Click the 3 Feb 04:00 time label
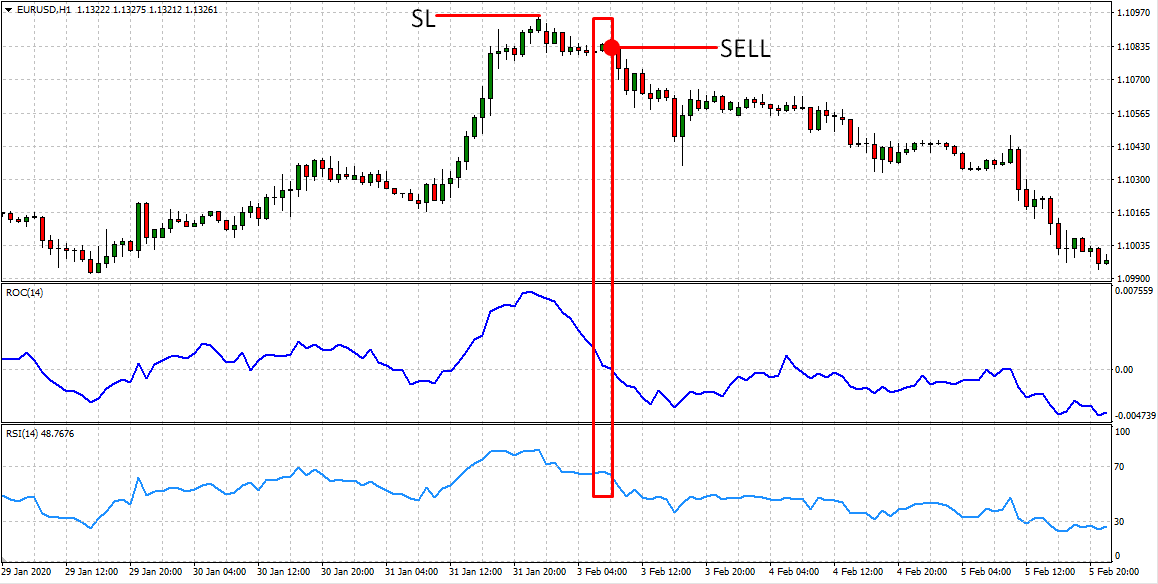Image resolution: width=1158 pixels, height=584 pixels. point(605,573)
